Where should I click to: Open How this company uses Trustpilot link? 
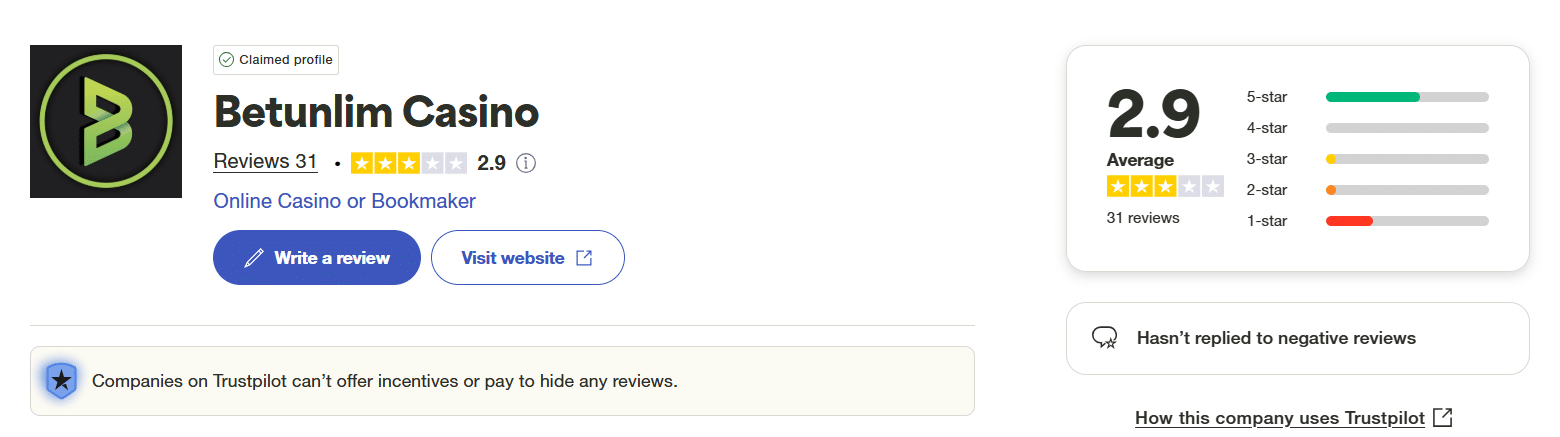[x=1279, y=418]
